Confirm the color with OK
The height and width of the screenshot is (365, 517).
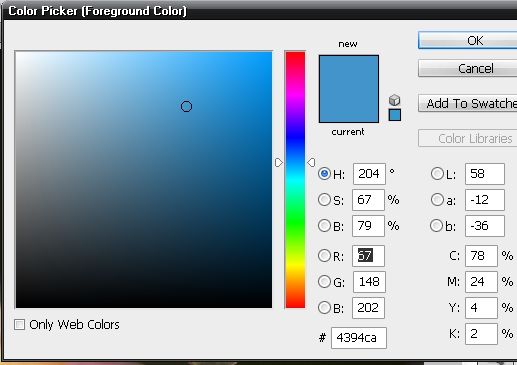coord(467,40)
